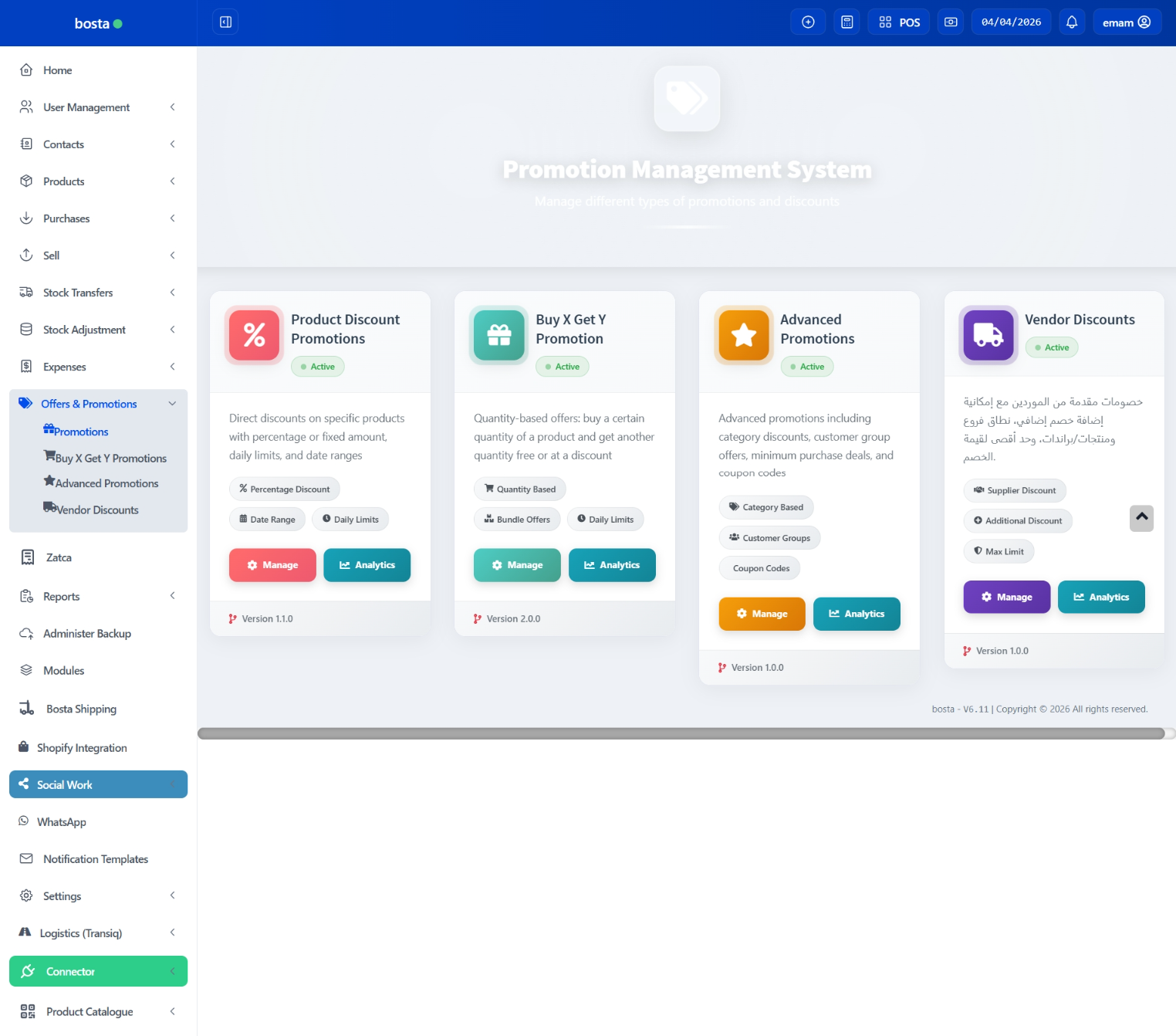Expand the Products menu chevron
Viewport: 1176px width, 1036px height.
(172, 181)
